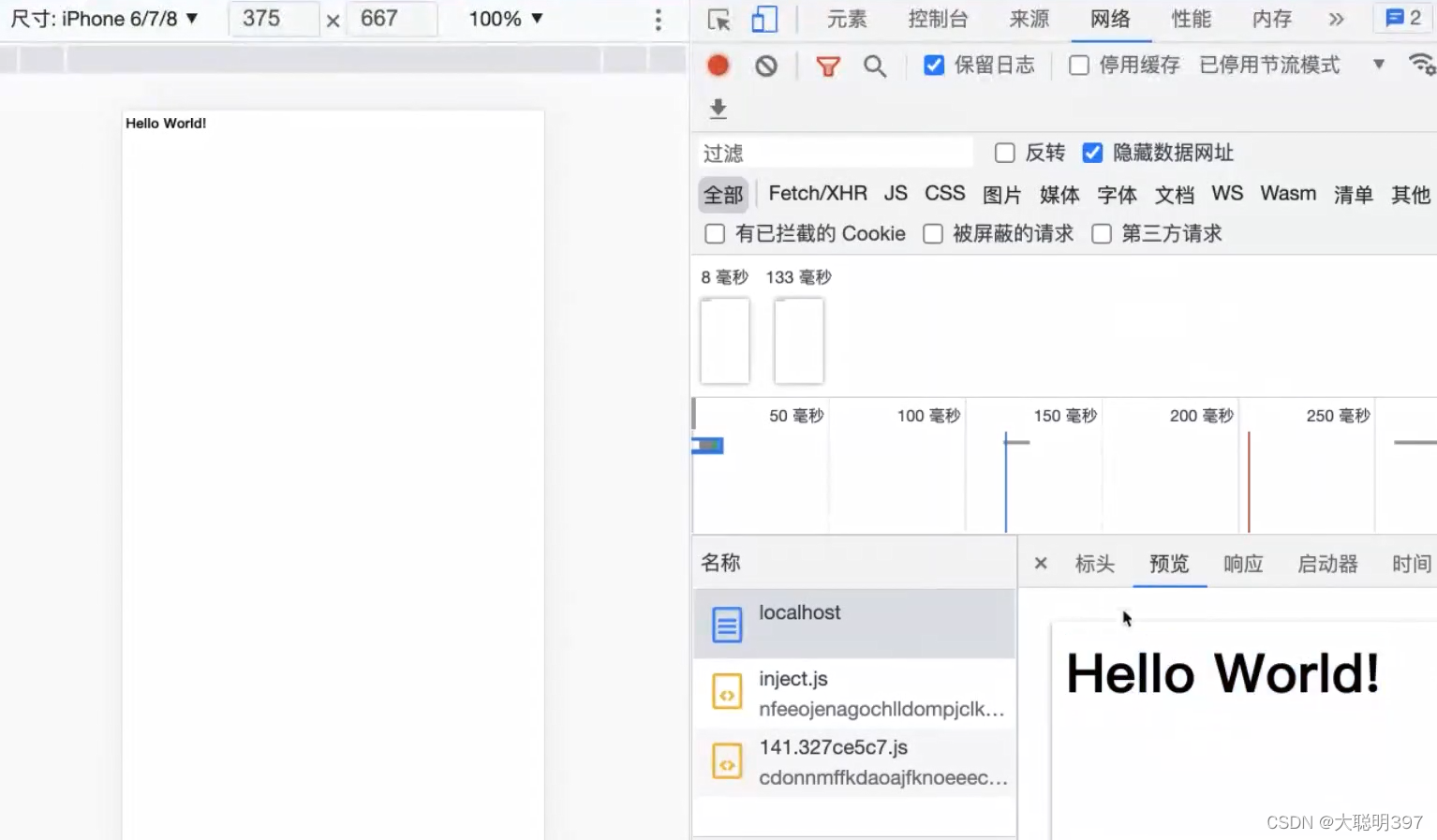The width and height of the screenshot is (1437, 840).
Task: Enable the 停用缓存 checkbox
Action: point(1078,65)
